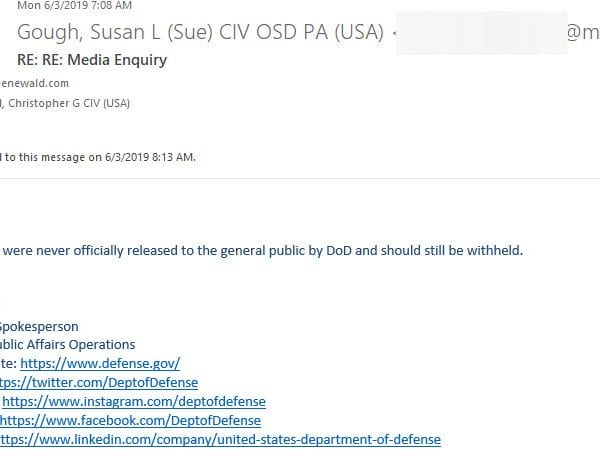The width and height of the screenshot is (600, 457).
Task: Open the defense.gov website link
Action: [x=100, y=363]
